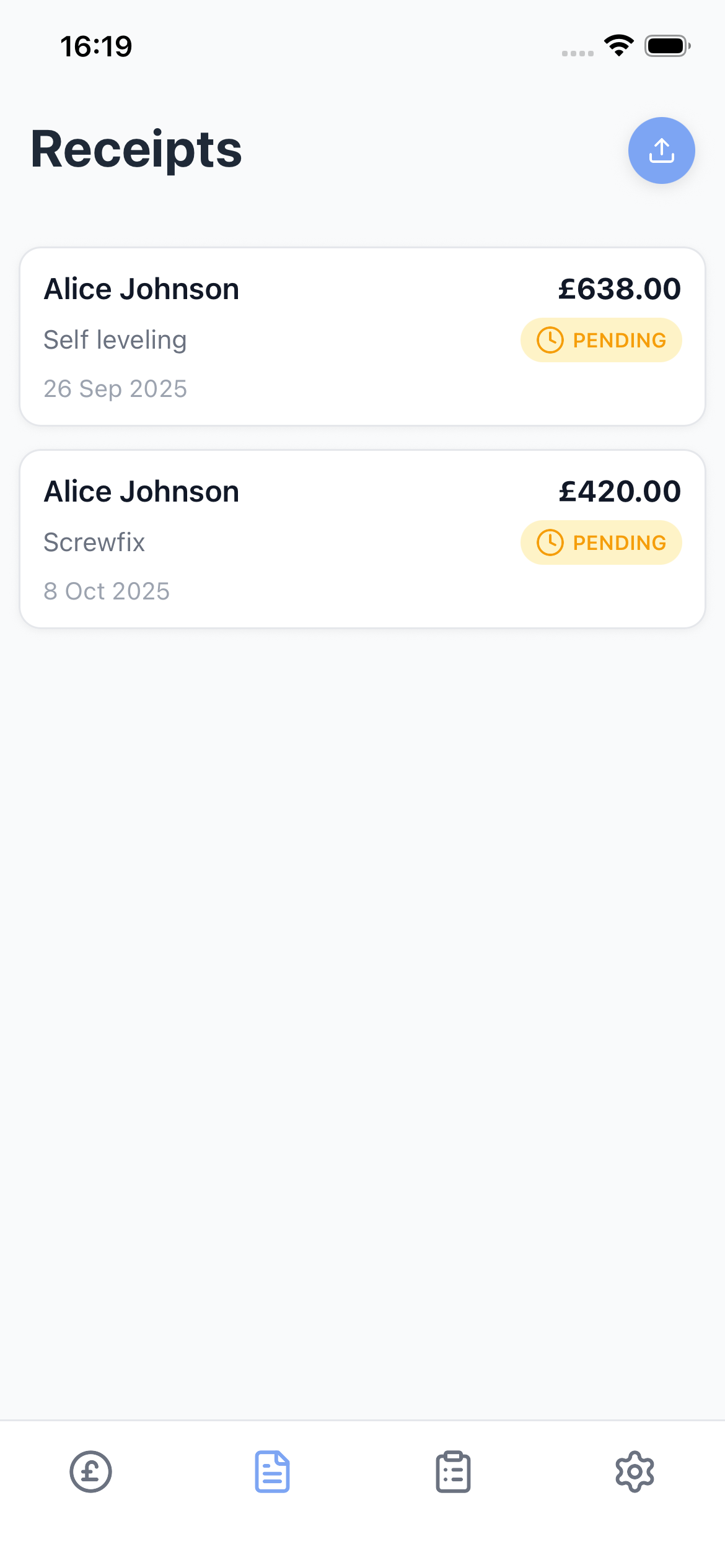Open the Self leveling receipt card
The height and width of the screenshot is (1568, 725).
tap(362, 372)
